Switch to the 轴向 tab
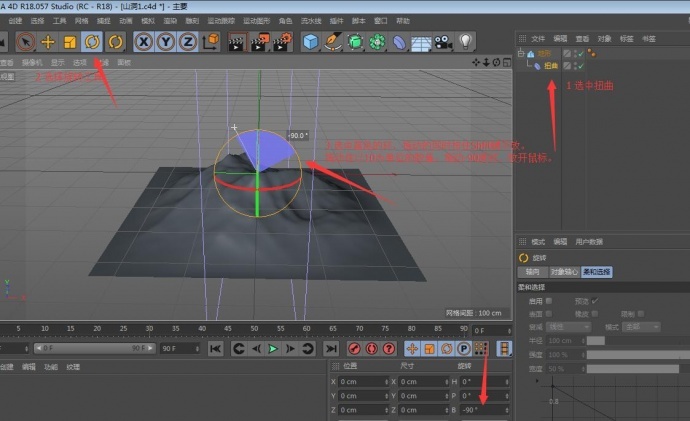The width and height of the screenshot is (690, 421). 532,272
